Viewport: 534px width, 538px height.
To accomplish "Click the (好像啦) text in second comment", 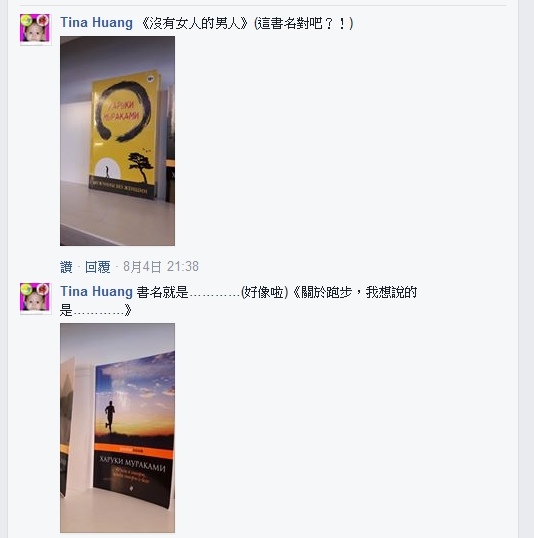I will pyautogui.click(x=264, y=292).
